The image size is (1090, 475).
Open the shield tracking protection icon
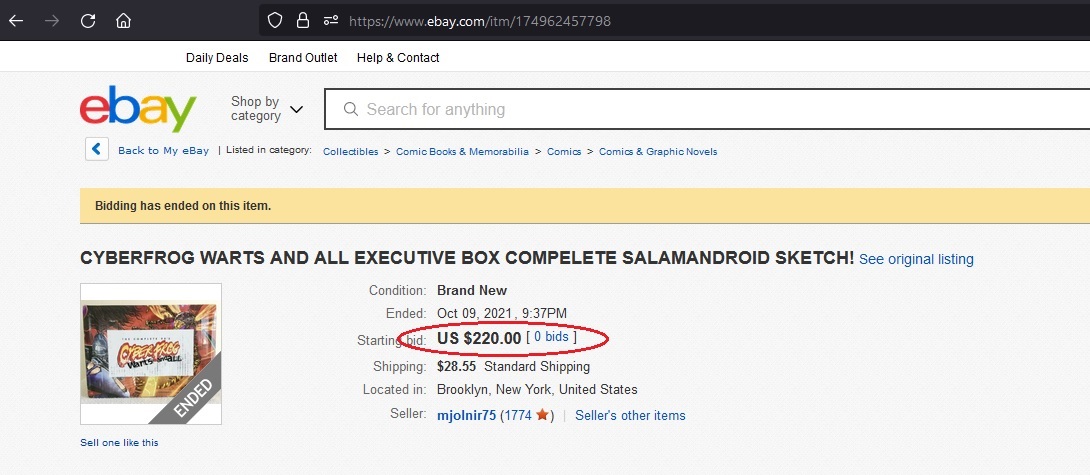tap(275, 21)
